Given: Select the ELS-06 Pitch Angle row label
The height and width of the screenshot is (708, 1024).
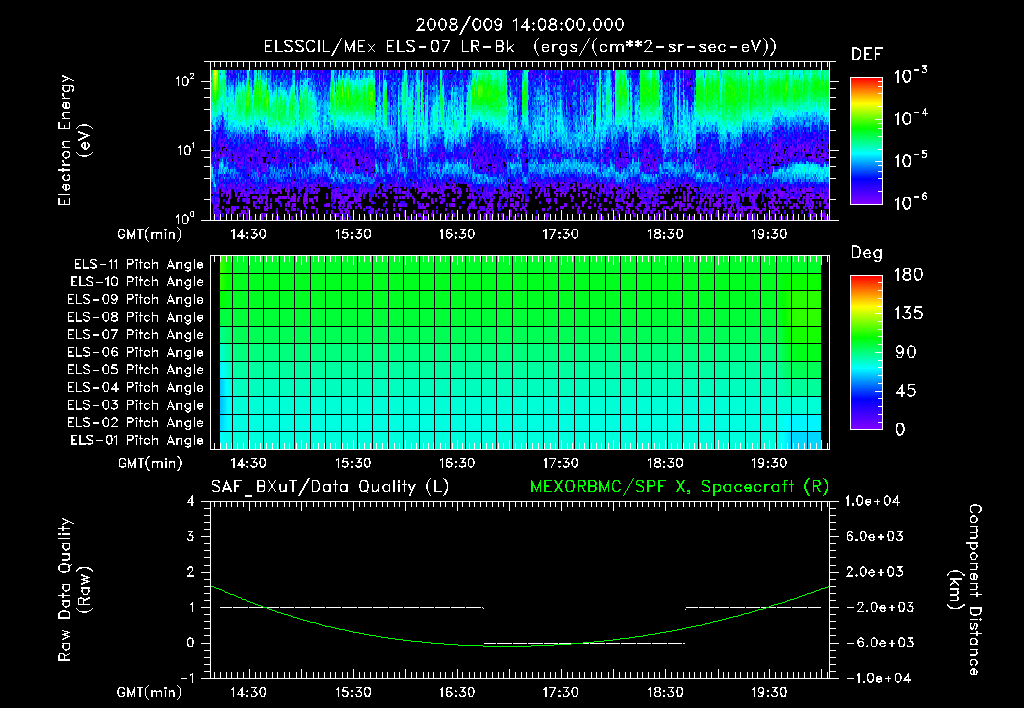Looking at the screenshot, I should 136,352.
